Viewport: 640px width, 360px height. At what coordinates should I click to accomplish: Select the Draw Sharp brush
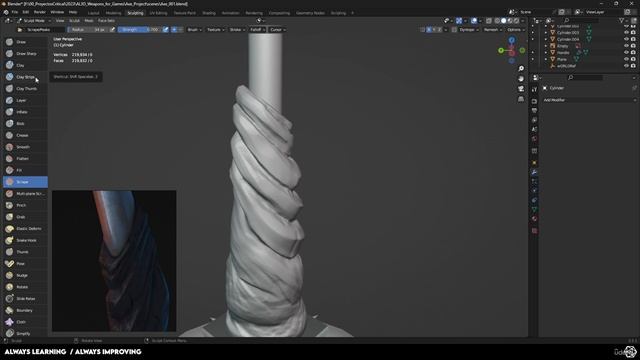pos(25,53)
